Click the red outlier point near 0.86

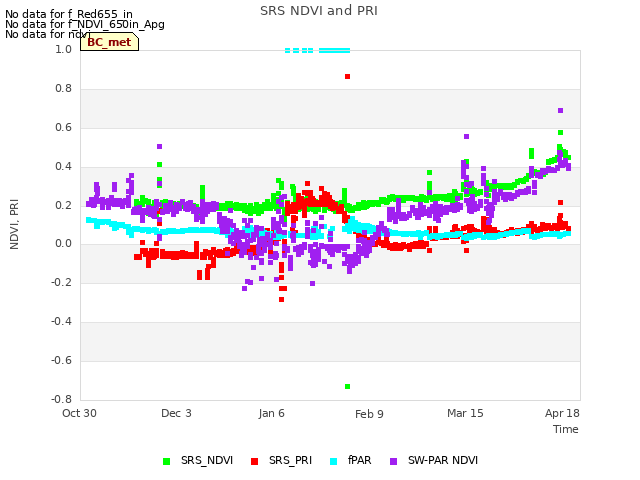[x=347, y=77]
